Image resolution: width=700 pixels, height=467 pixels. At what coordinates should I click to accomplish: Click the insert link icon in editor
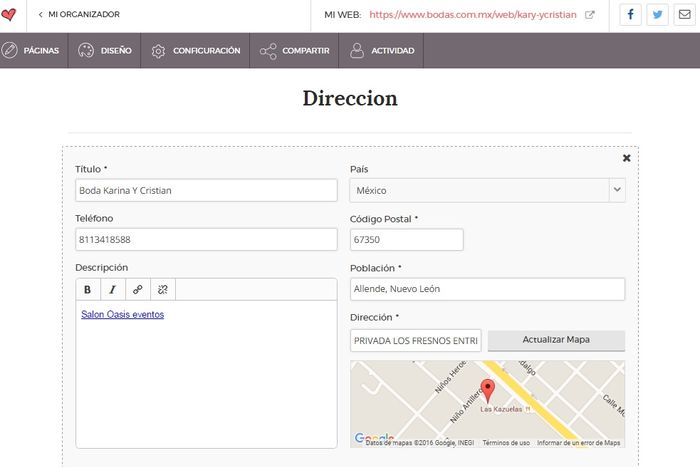point(138,290)
